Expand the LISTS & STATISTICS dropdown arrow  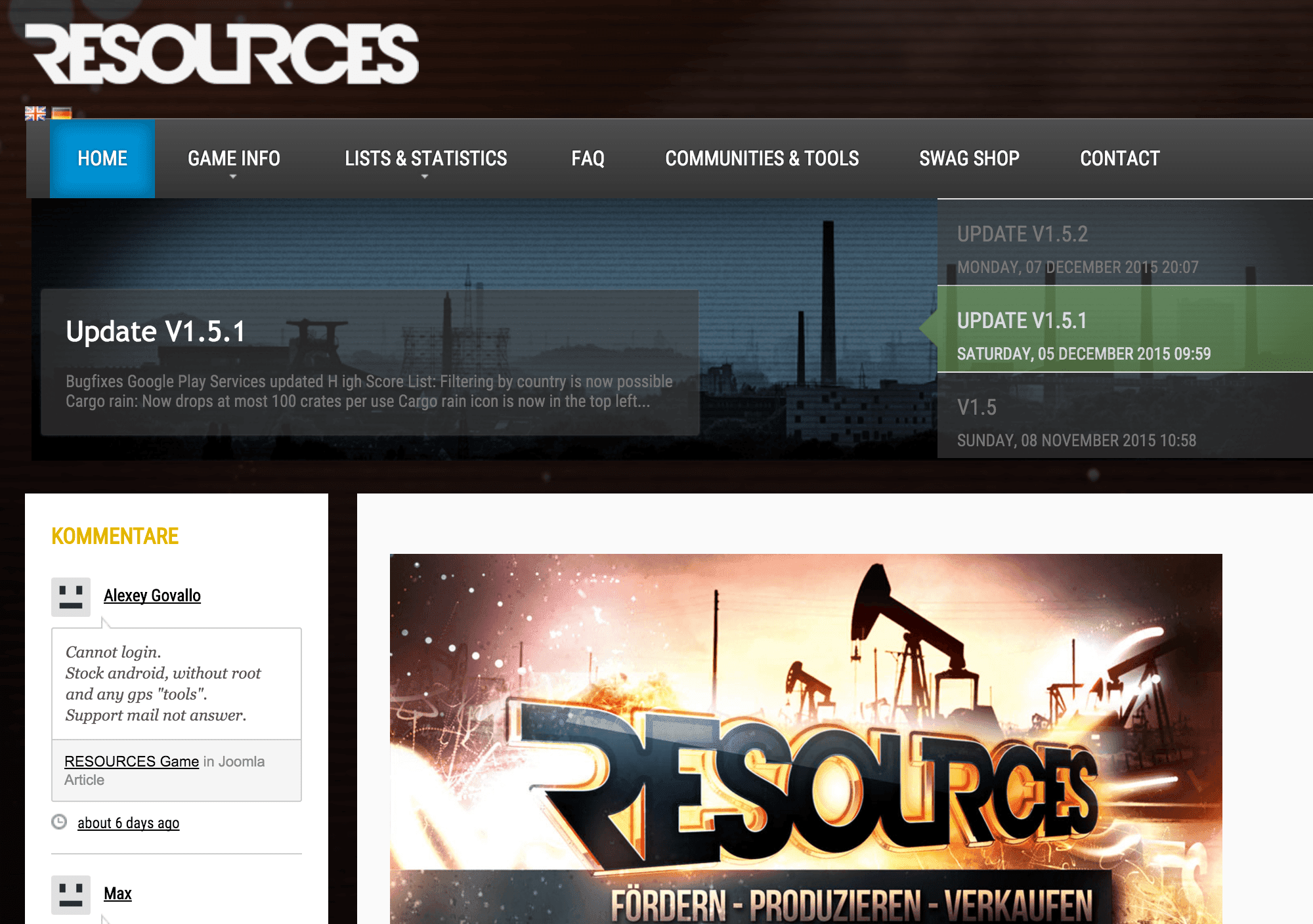point(425,177)
